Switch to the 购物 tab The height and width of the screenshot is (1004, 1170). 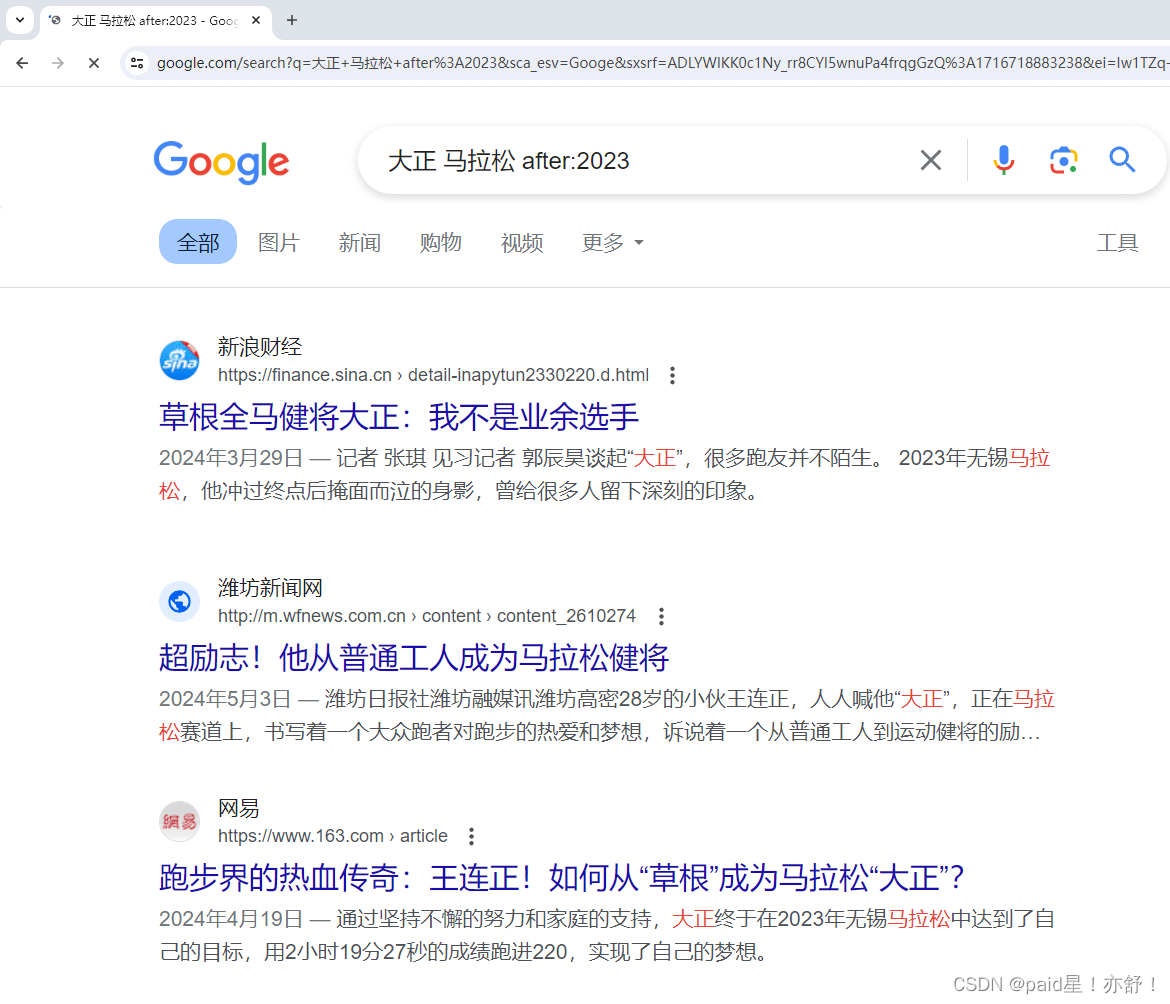[440, 242]
